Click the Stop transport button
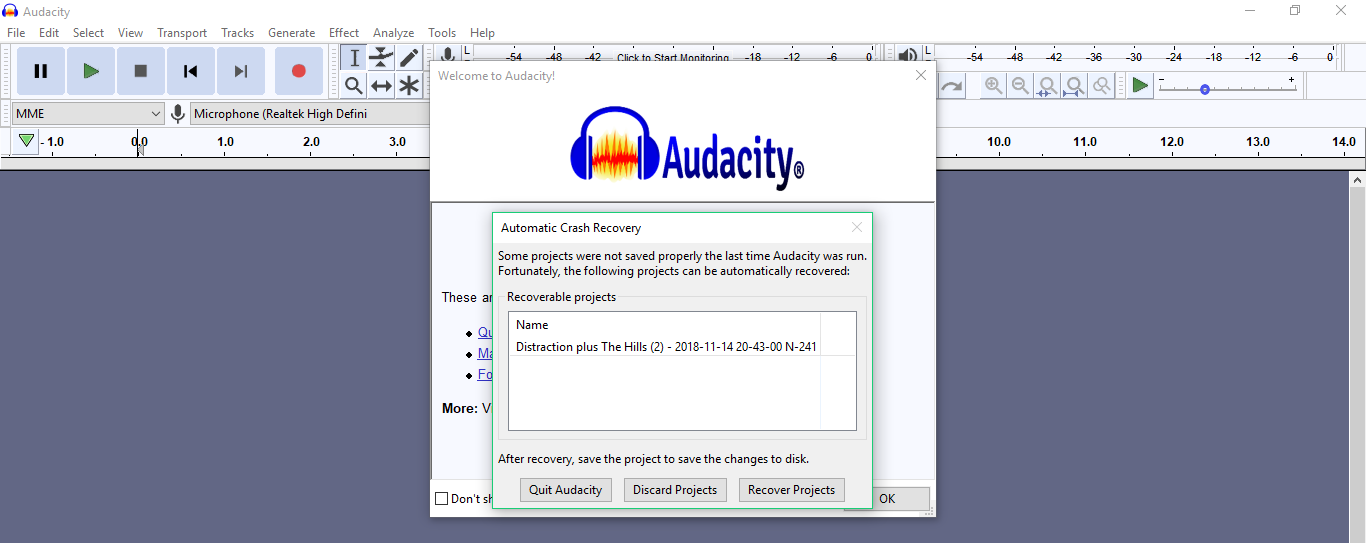 point(141,71)
